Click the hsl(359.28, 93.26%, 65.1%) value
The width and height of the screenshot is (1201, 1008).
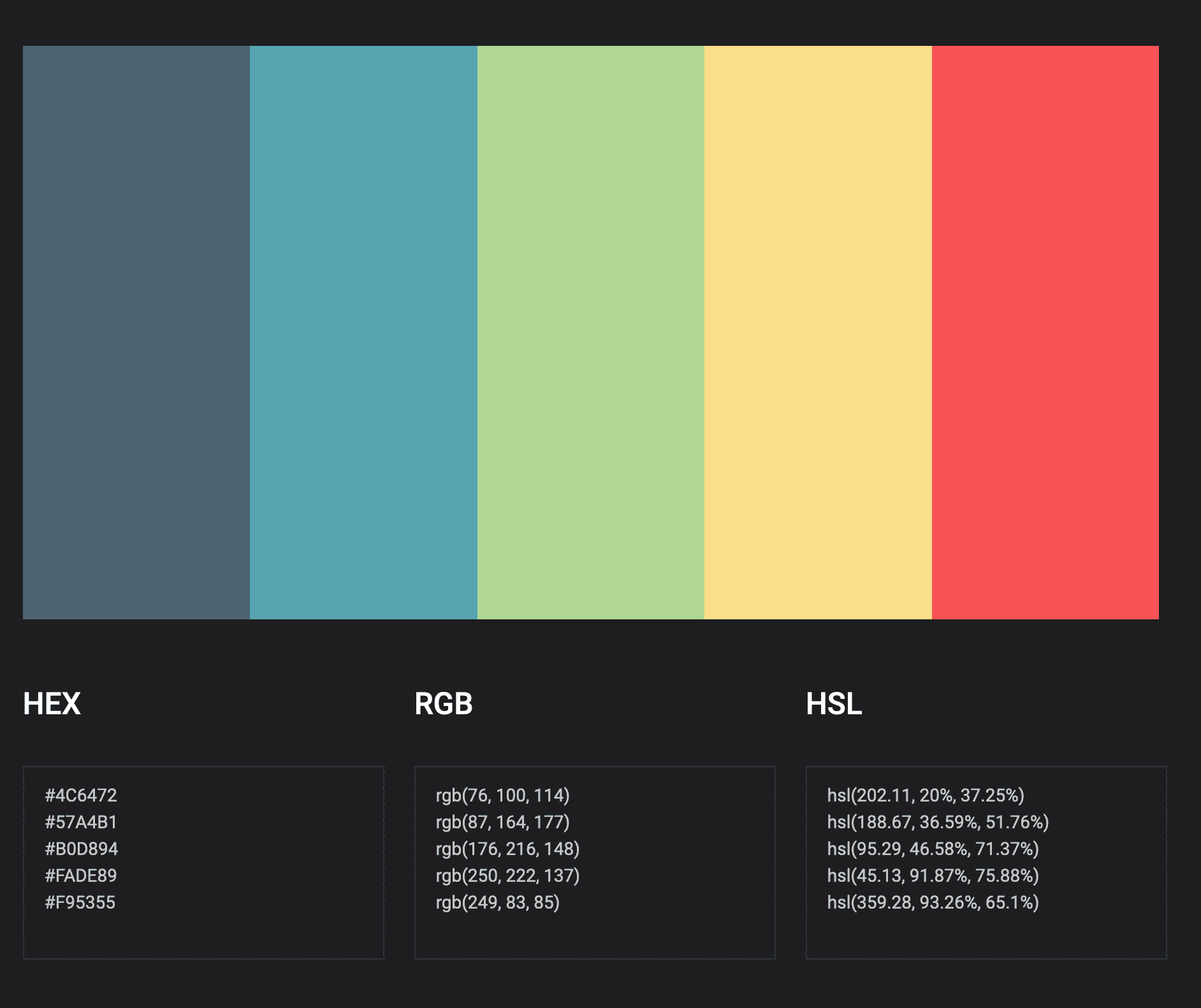point(933,902)
